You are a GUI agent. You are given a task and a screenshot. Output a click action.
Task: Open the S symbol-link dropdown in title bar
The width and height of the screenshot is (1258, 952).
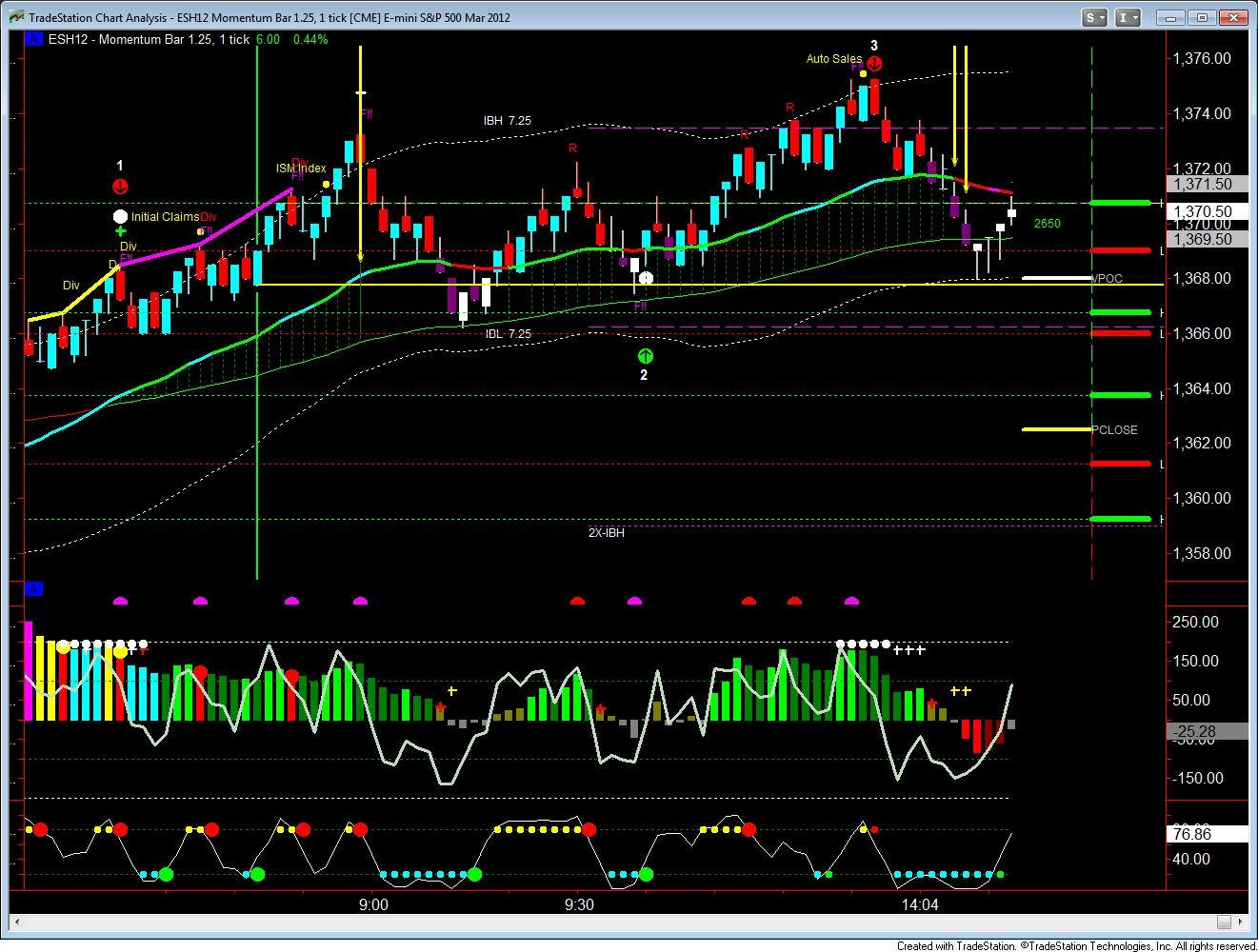(1095, 17)
